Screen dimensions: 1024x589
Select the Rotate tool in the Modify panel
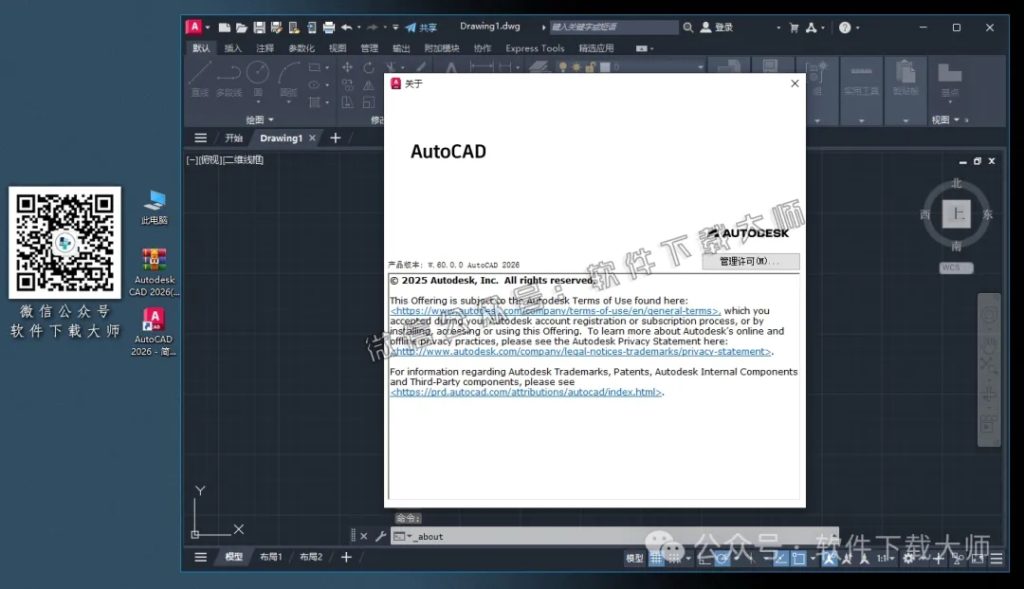(x=368, y=67)
